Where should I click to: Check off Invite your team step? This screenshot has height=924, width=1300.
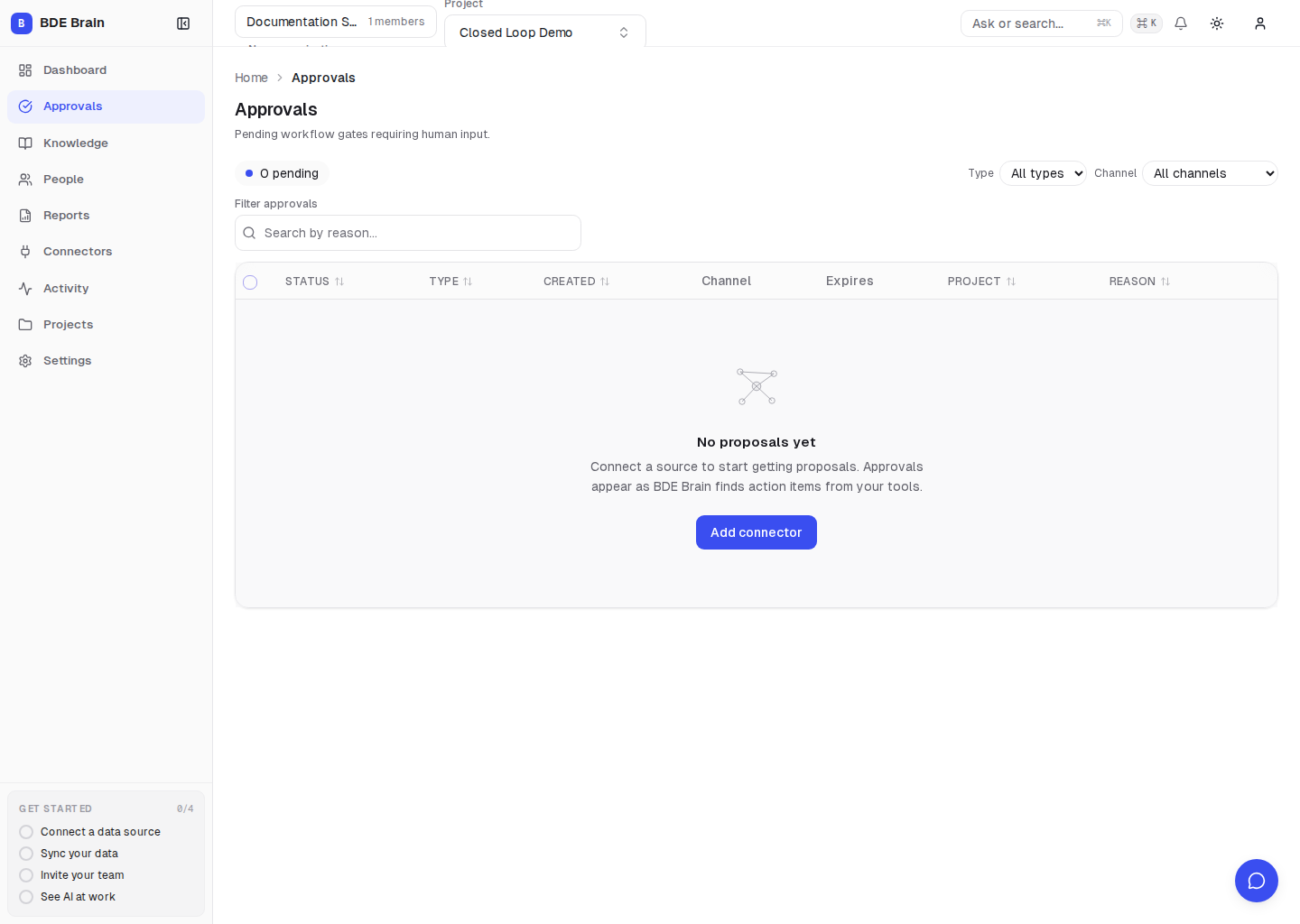pyautogui.click(x=26, y=875)
